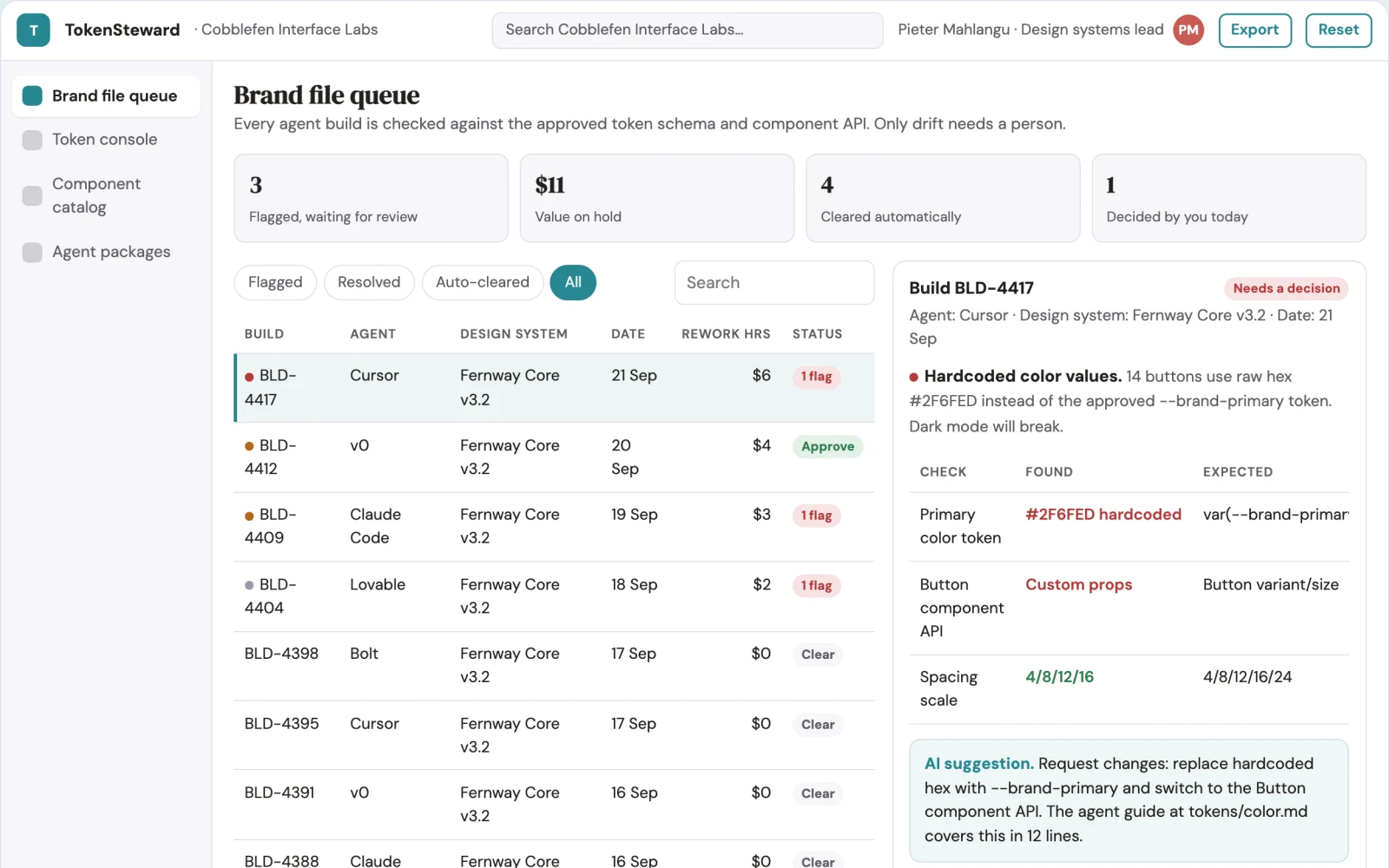This screenshot has height=868, width=1389.
Task: Filter queue by Flagged
Action: pyautogui.click(x=275, y=282)
